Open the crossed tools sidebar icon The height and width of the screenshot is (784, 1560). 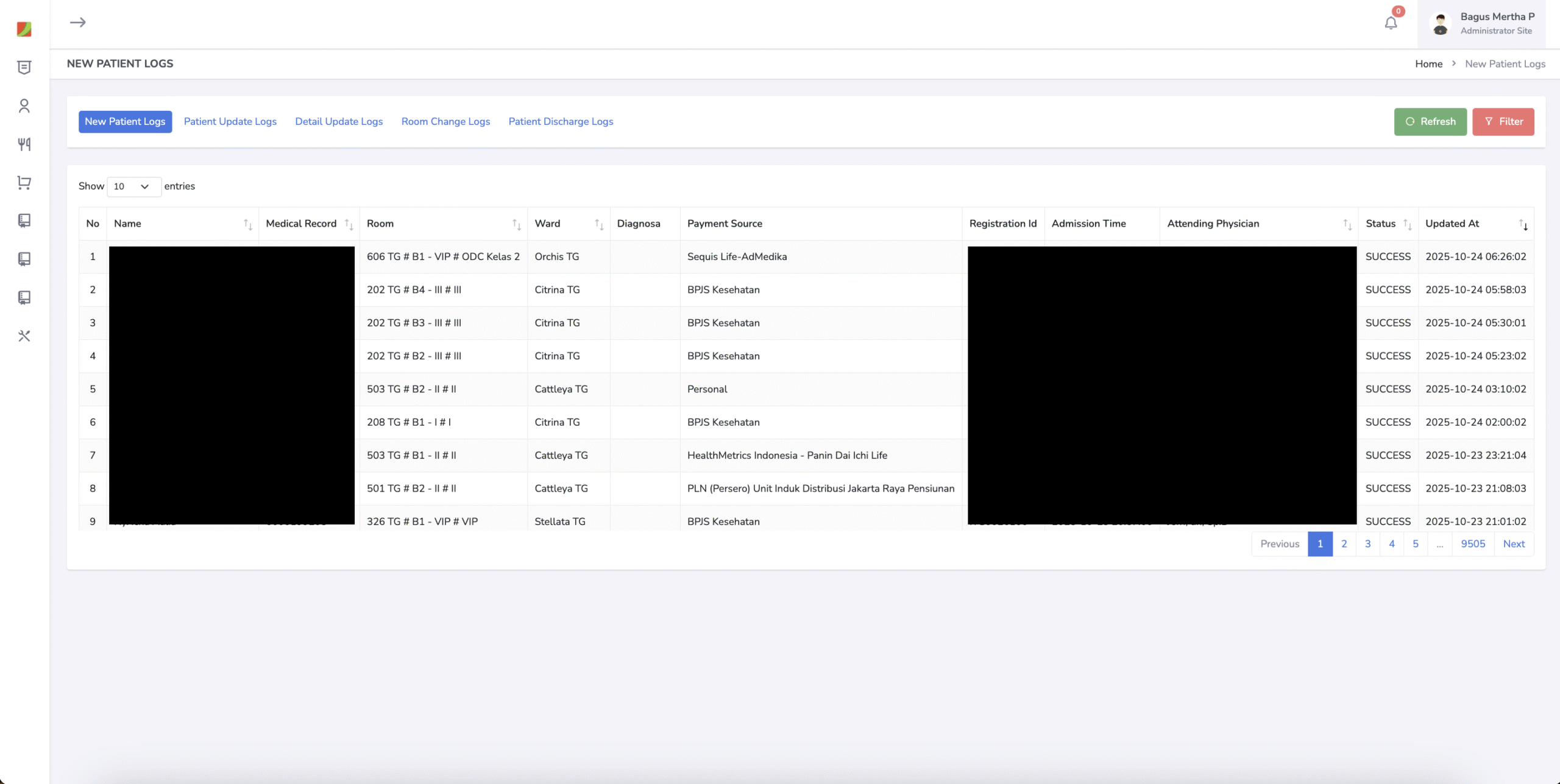[x=24, y=336]
